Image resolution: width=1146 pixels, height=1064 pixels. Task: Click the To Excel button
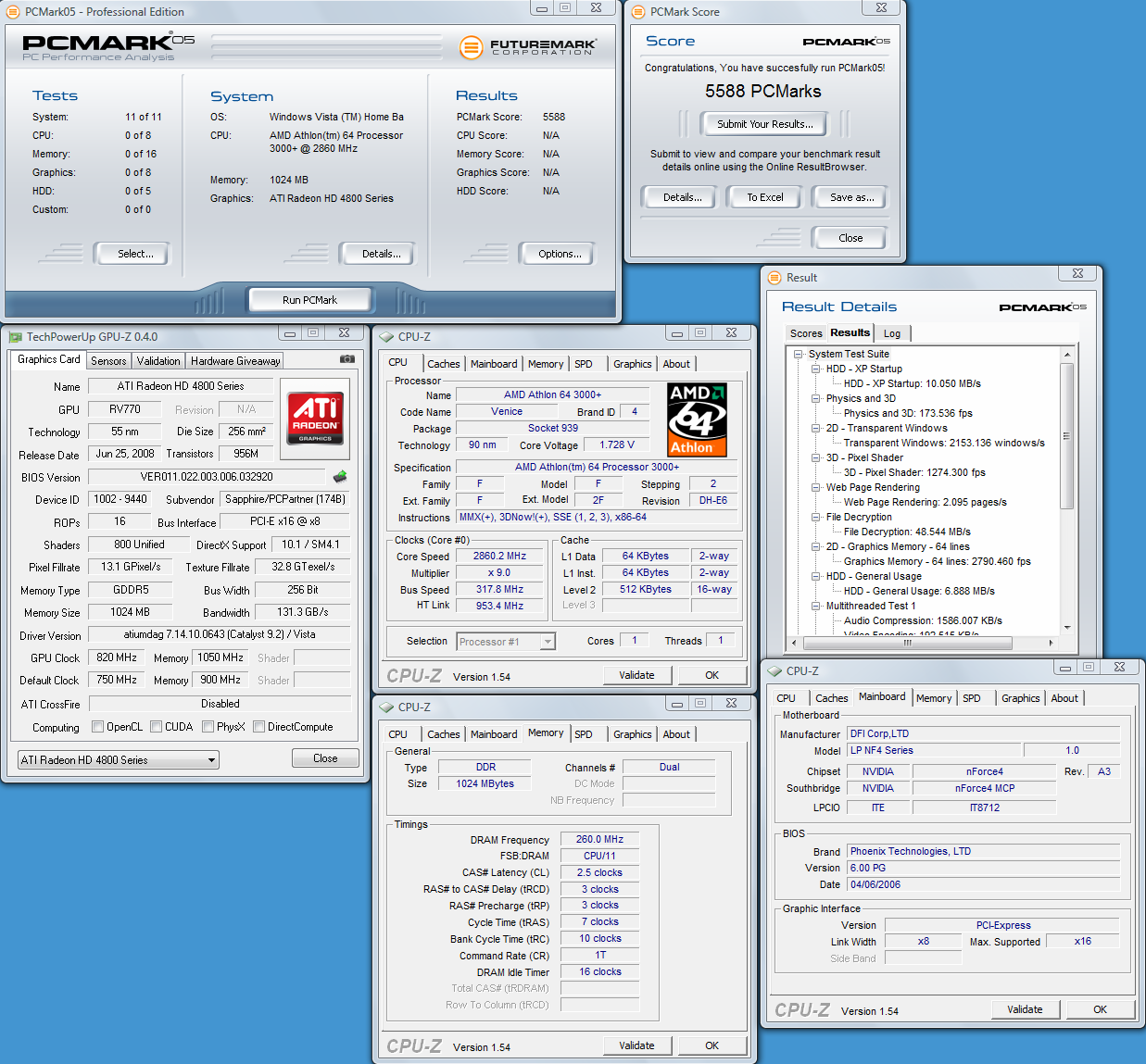765,197
